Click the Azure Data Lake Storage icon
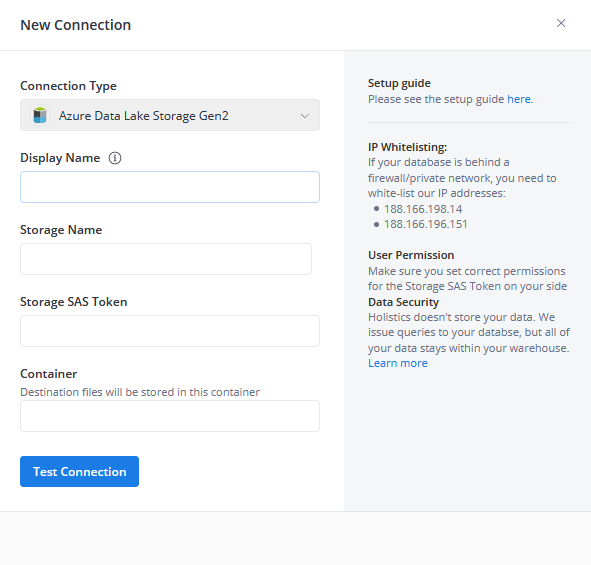Screen dimensions: 591x565 [x=40, y=115]
